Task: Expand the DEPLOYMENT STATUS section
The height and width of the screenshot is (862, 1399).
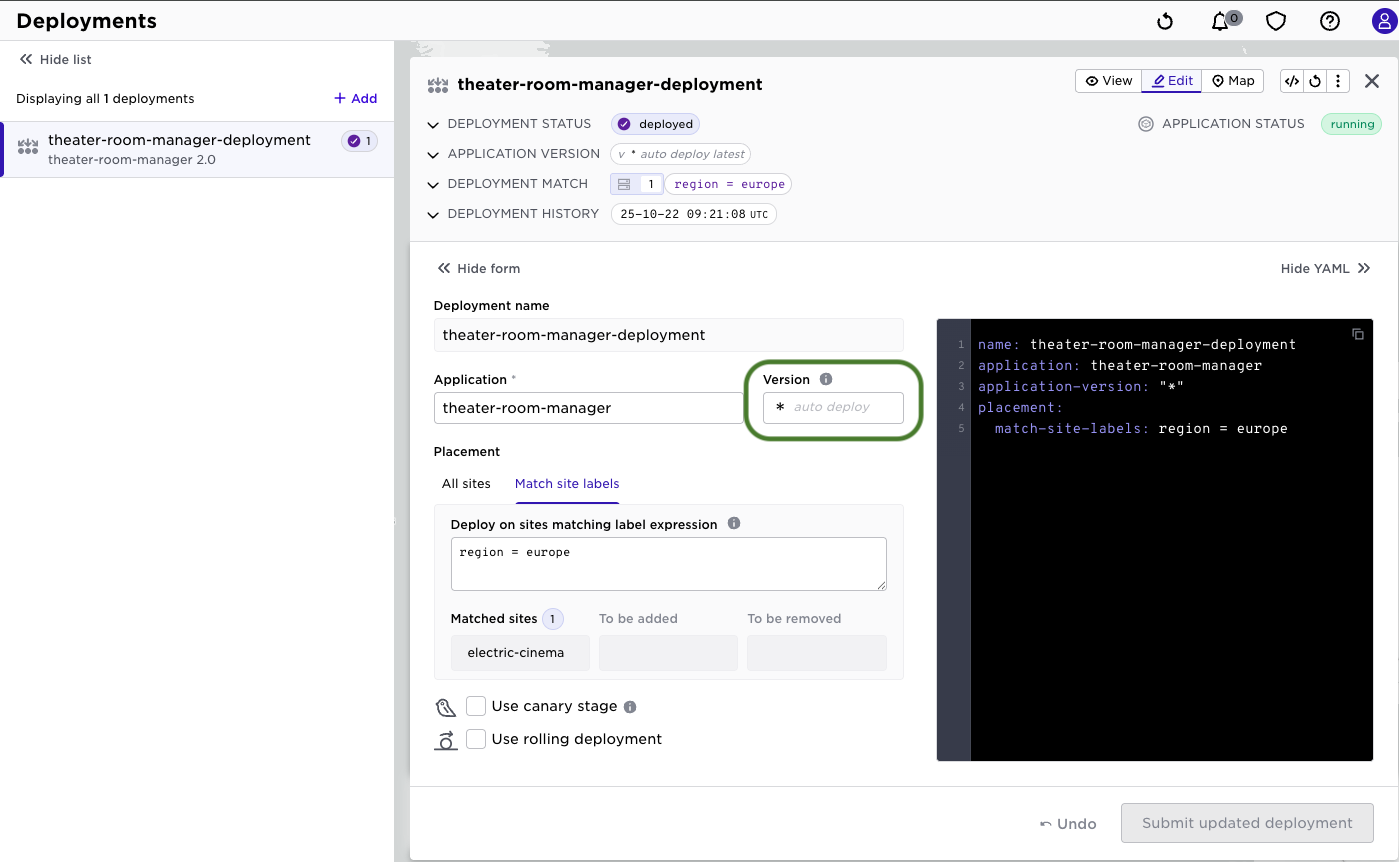Action: coord(433,125)
